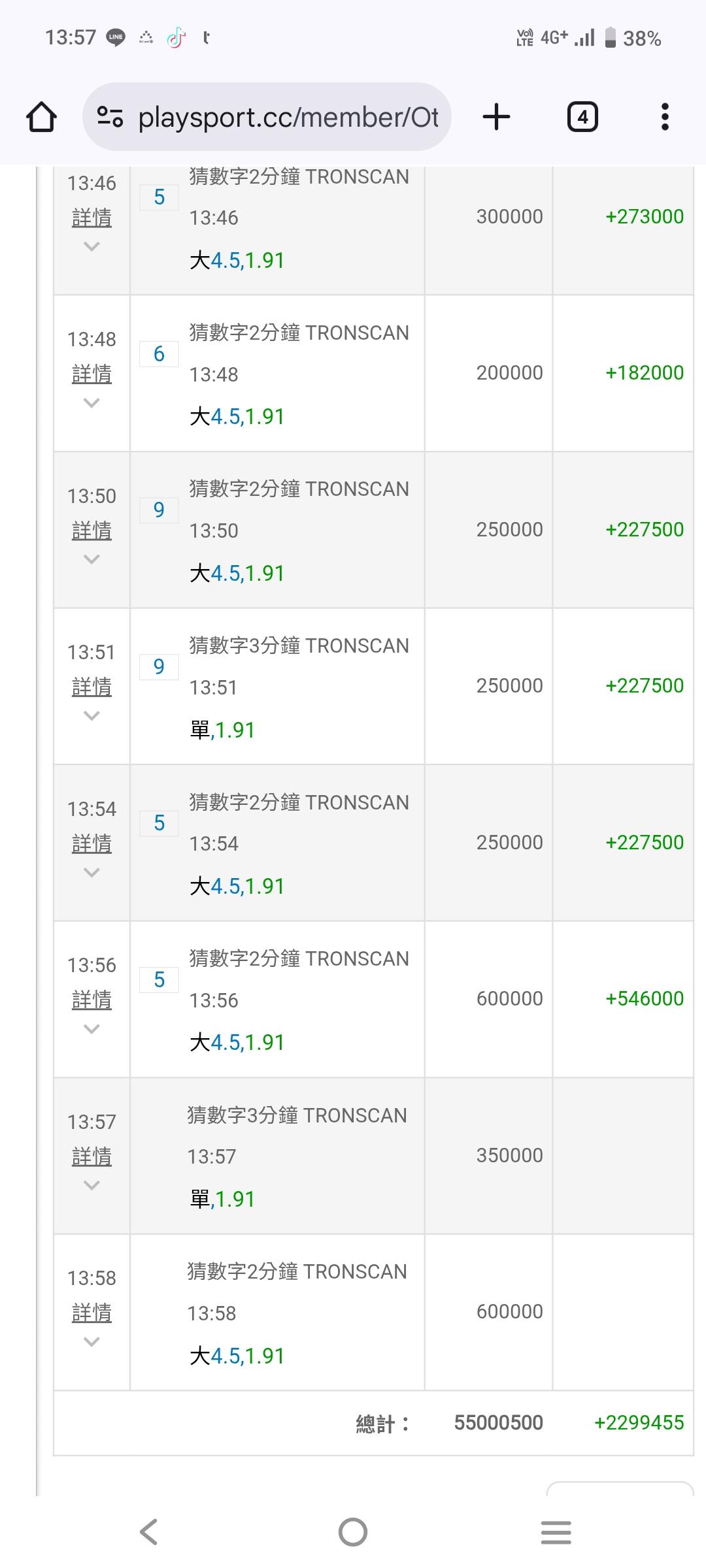Tap the Android back navigation button
This screenshot has height=1568, width=706.
point(149,1531)
